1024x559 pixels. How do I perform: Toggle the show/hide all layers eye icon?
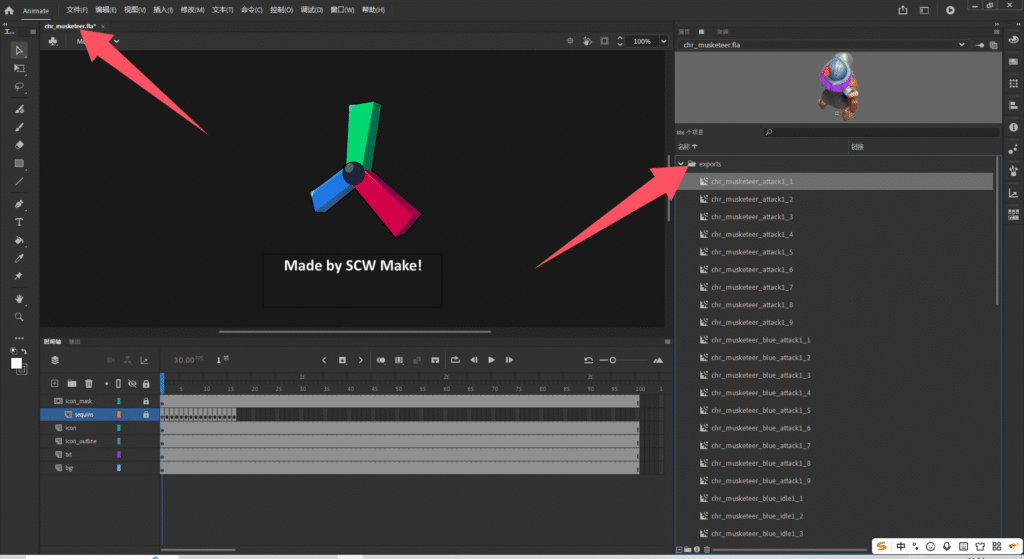[132, 383]
